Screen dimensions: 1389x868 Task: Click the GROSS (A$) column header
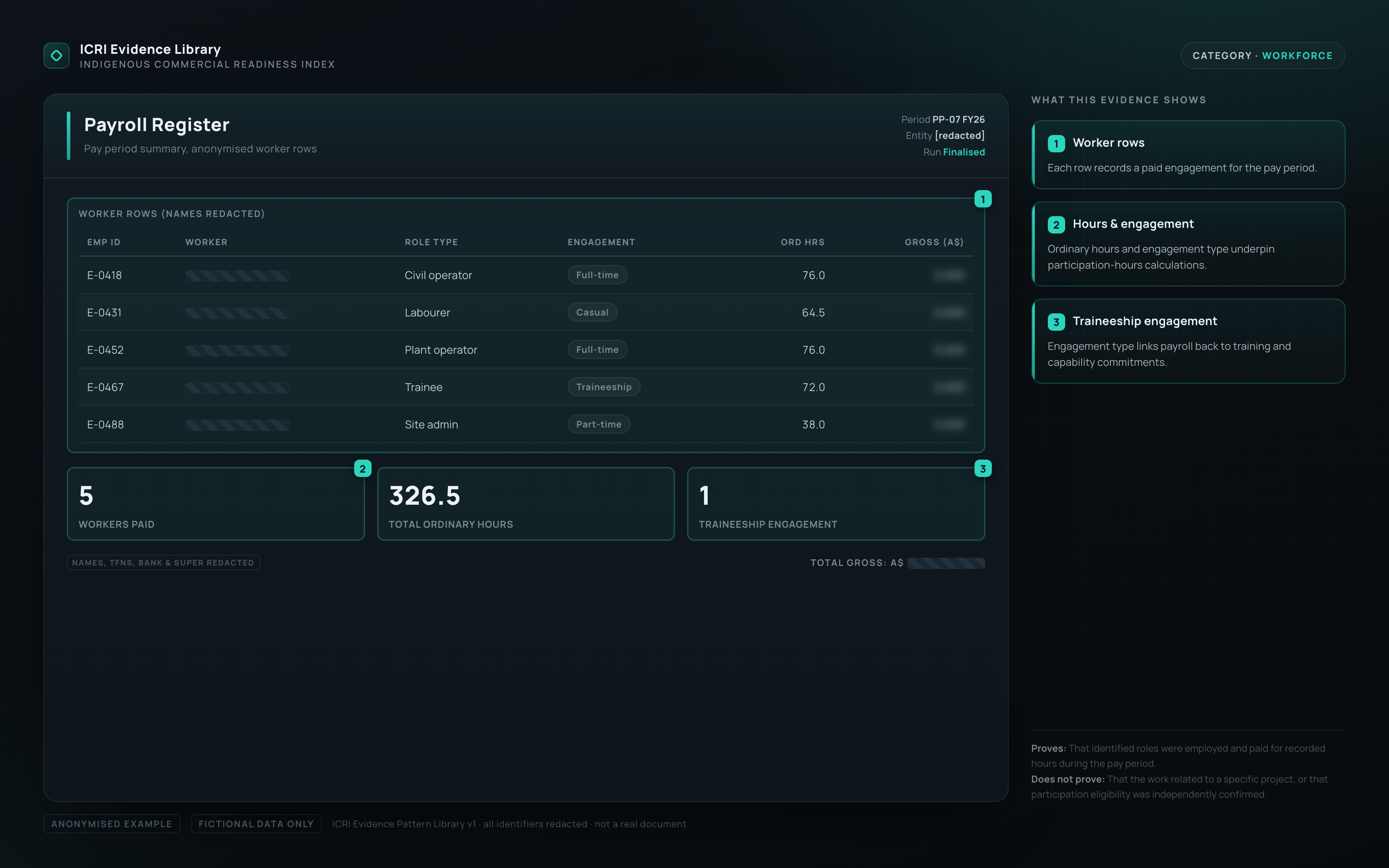(x=934, y=242)
